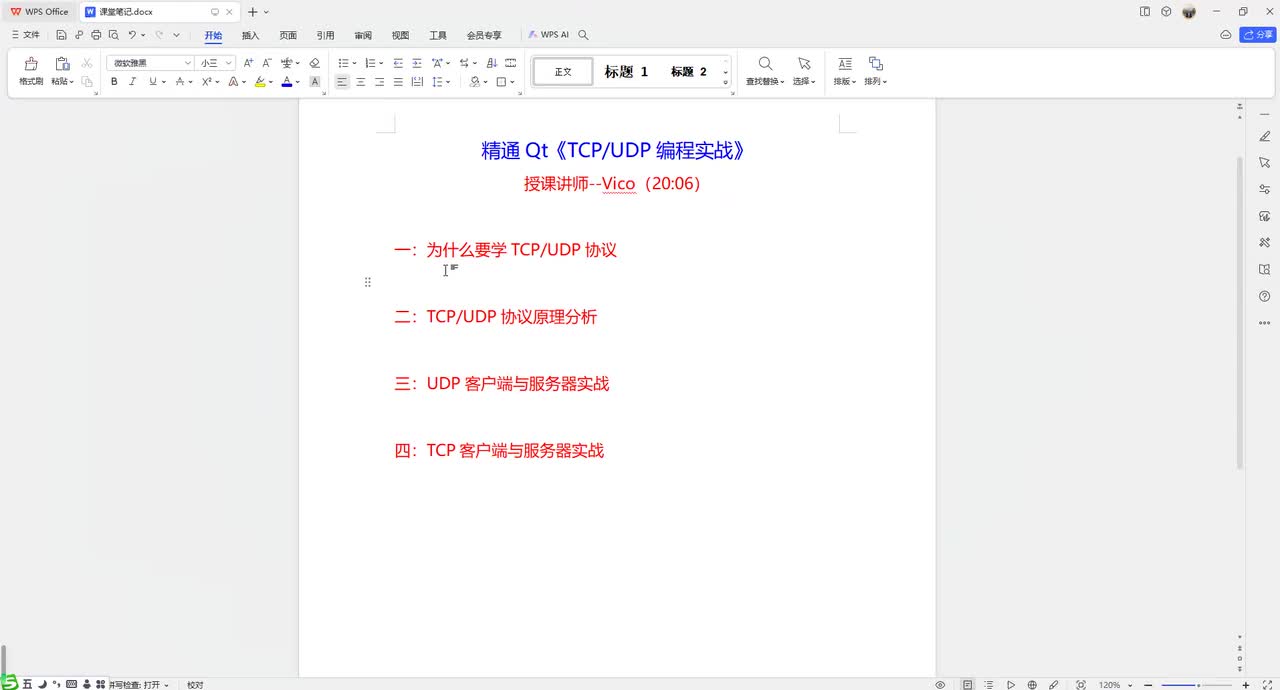This screenshot has width=1280, height=690.
Task: Click the settings sliders icon in right sidebar
Action: (1264, 189)
